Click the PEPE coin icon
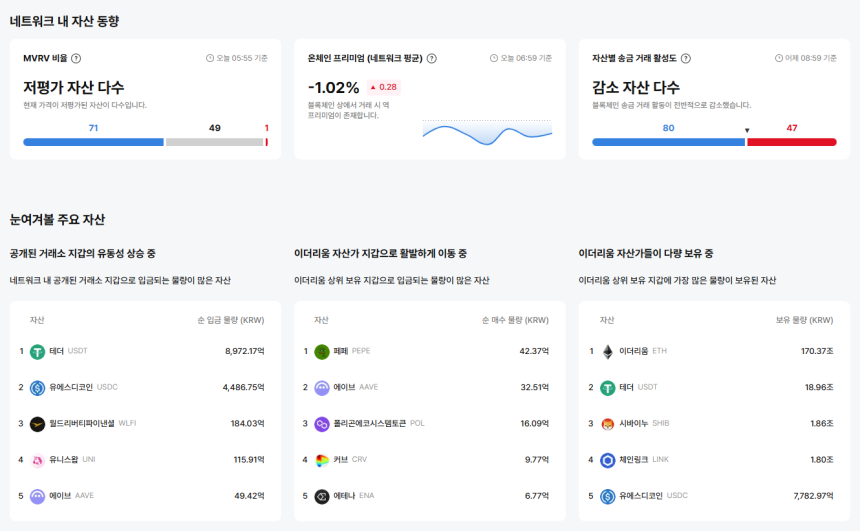860x531 pixels. 321,352
